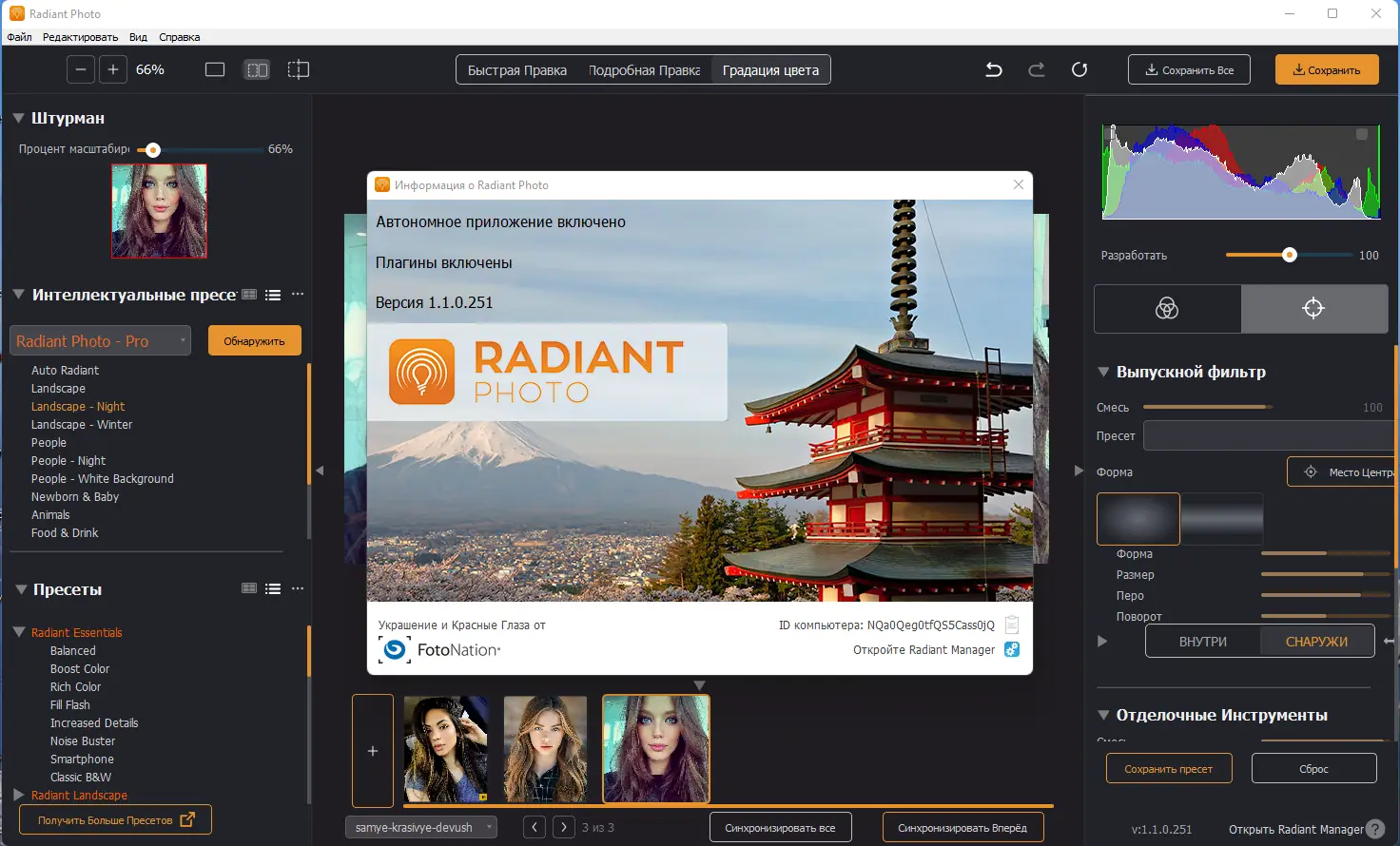The width and height of the screenshot is (1400, 846).
Task: Collapse the Выпускной фильтр section
Action: coord(1103,372)
